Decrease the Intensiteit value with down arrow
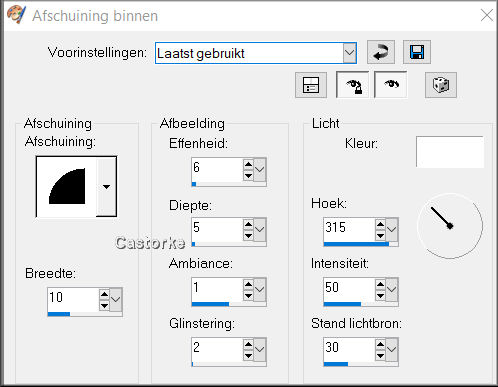Viewport: 498px width, 387px height. point(380,295)
